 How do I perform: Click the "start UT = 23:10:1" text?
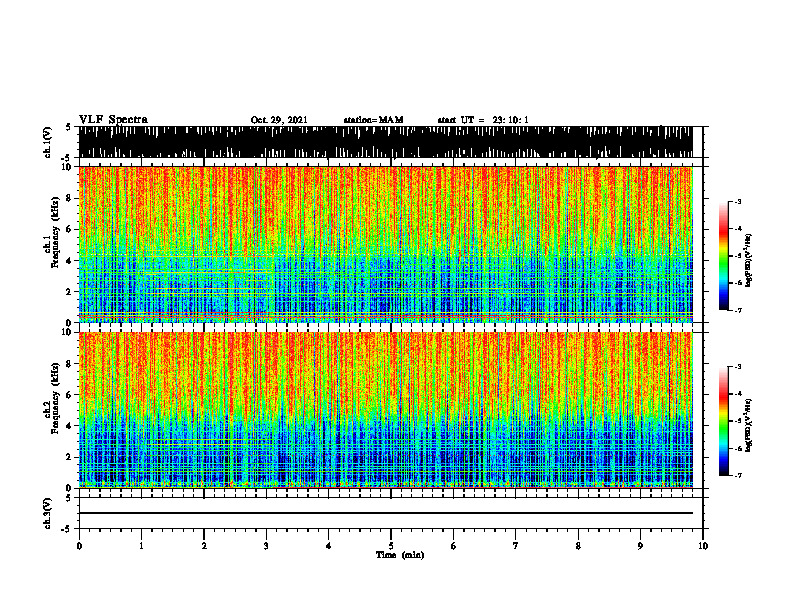(x=483, y=120)
